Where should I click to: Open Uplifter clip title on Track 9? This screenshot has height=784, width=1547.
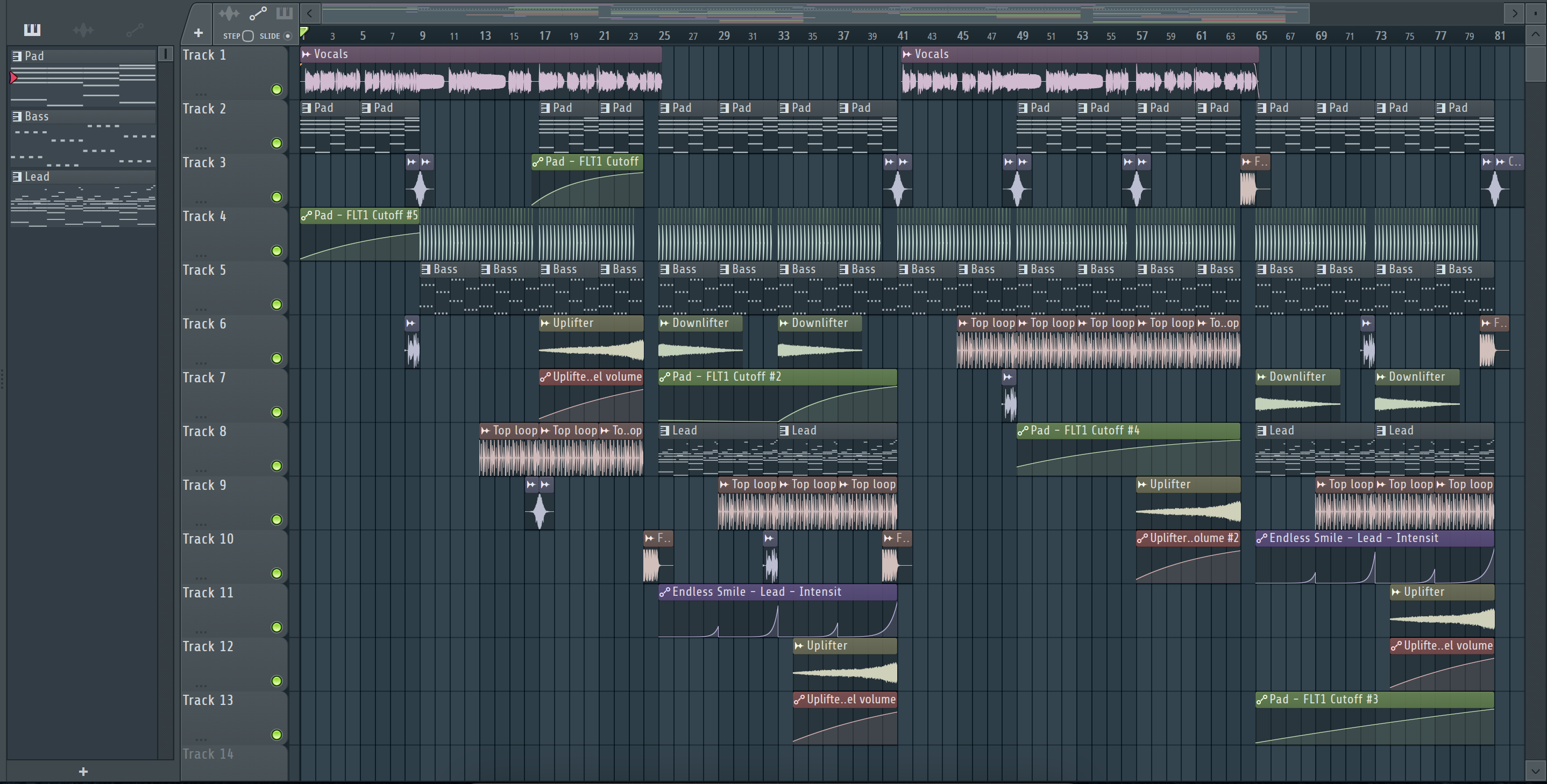tap(1188, 484)
